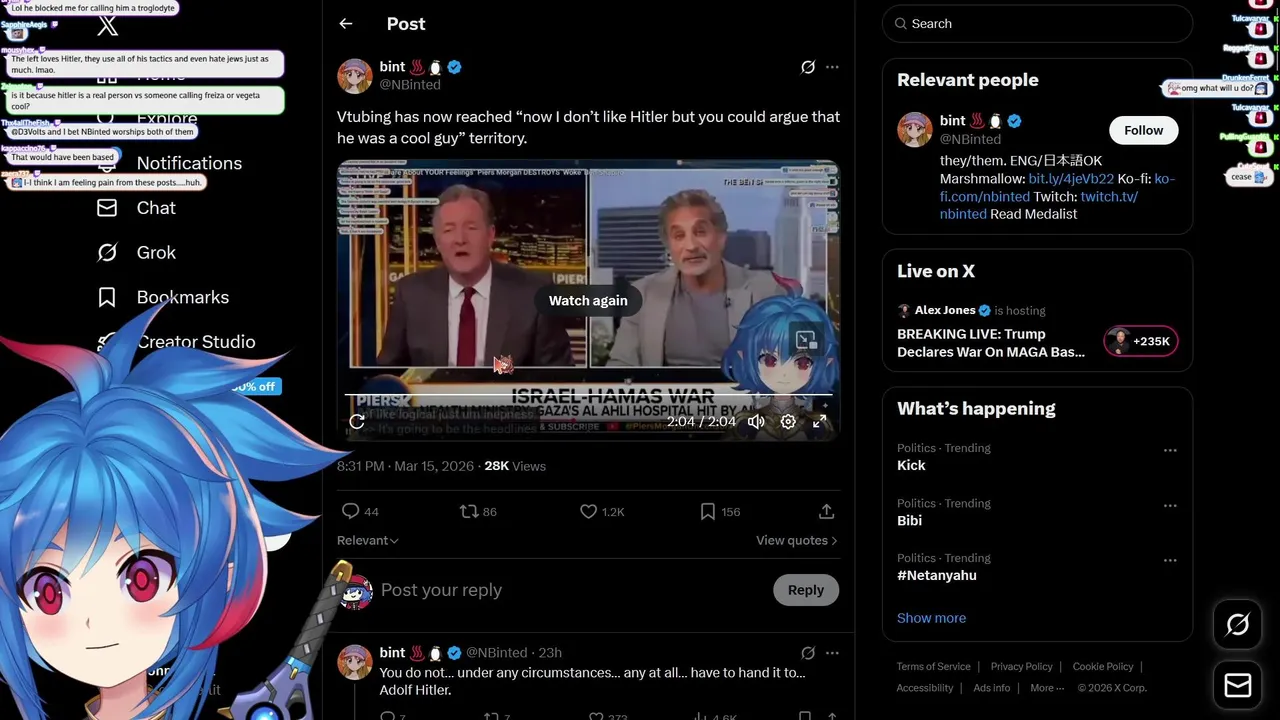The image size is (1280, 720).
Task: Share the post via the upload icon
Action: coord(826,511)
